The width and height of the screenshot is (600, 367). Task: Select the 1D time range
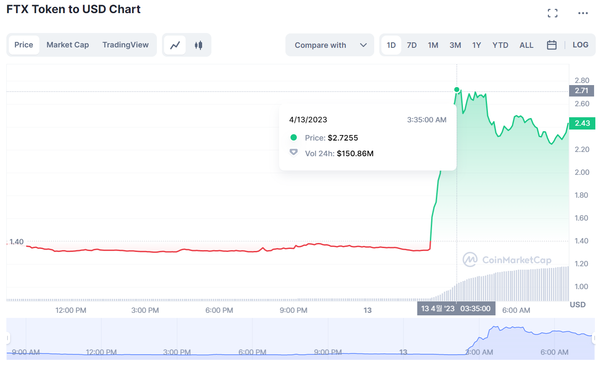click(391, 45)
